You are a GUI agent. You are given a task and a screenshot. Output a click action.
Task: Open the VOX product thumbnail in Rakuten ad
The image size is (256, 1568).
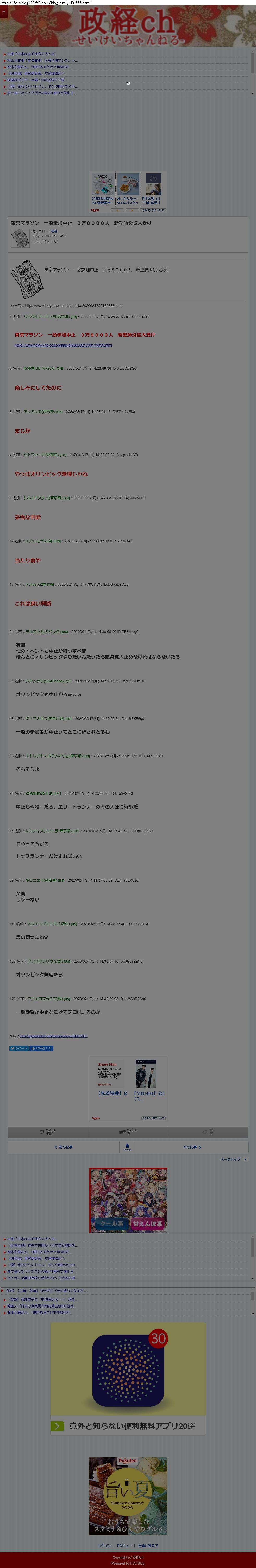102,184
